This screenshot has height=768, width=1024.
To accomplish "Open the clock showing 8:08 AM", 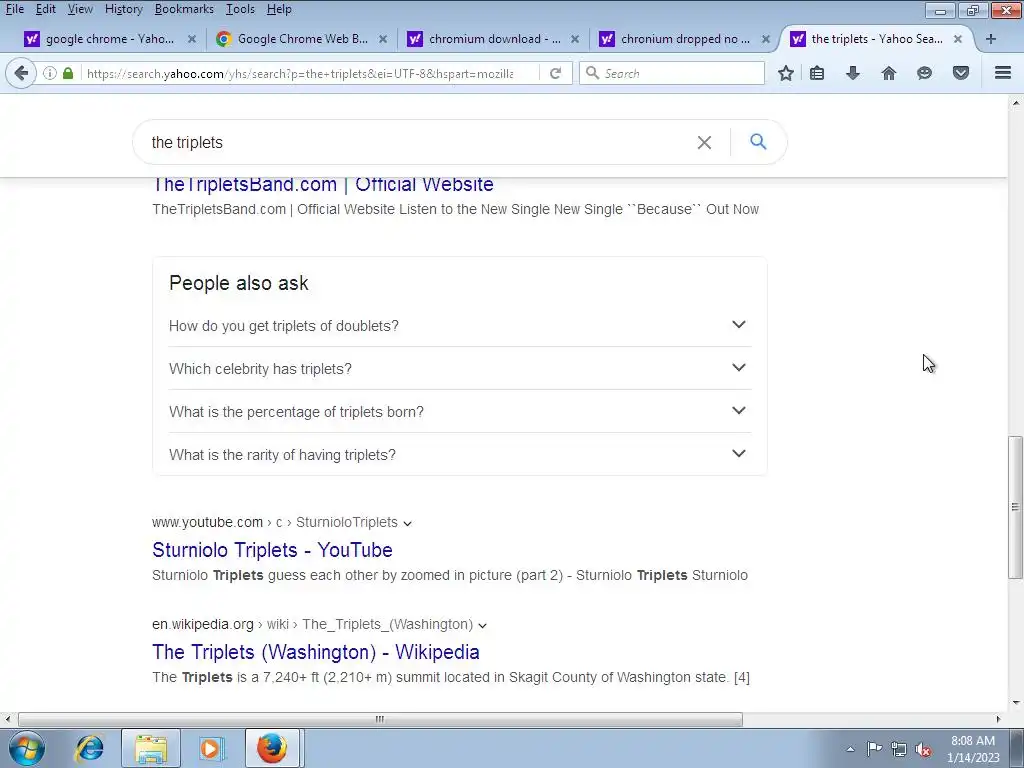I will pyautogui.click(x=973, y=748).
